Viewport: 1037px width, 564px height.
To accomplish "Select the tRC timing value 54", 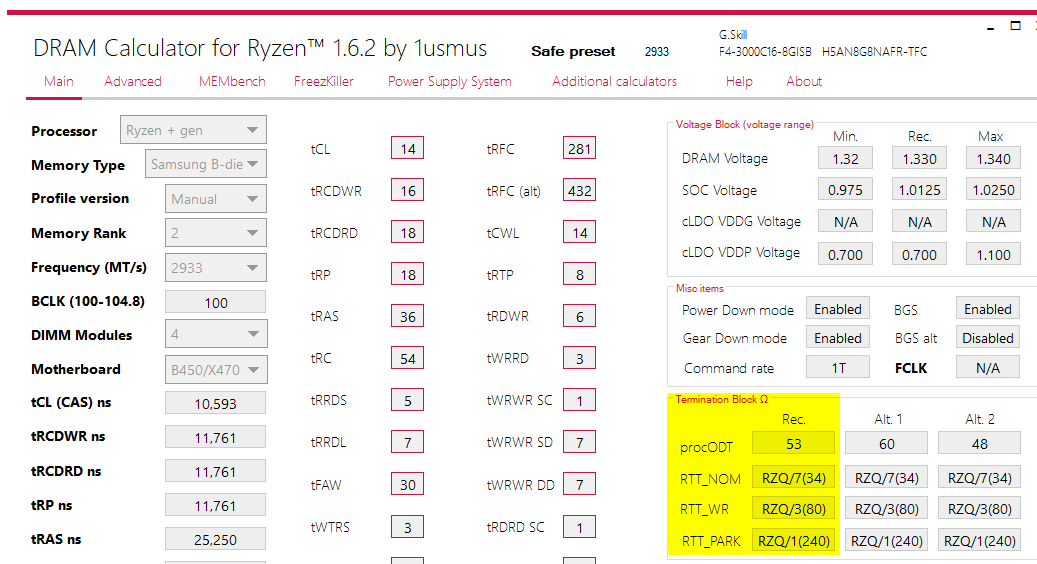I will pyautogui.click(x=407, y=358).
